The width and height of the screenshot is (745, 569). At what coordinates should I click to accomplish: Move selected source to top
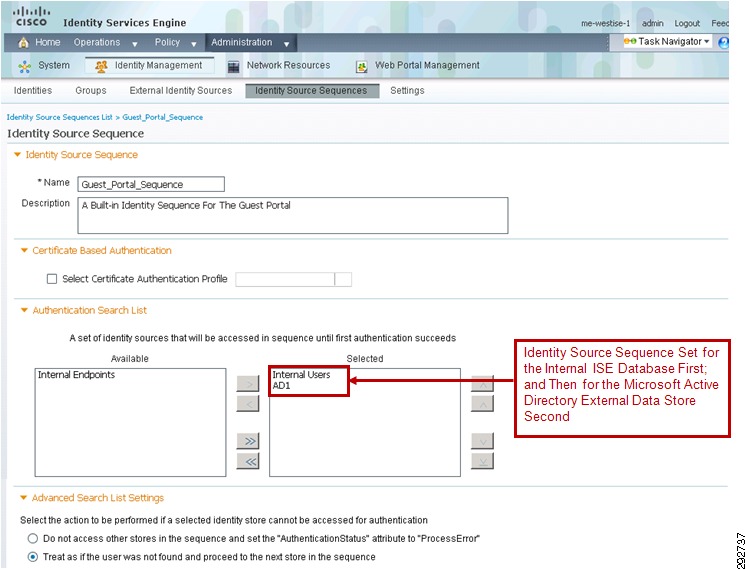[x=482, y=383]
